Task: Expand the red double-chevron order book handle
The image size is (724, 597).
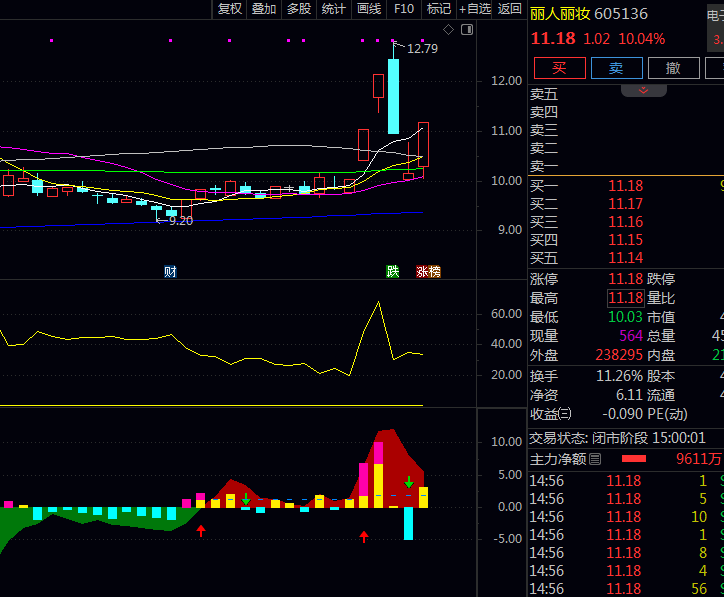Action: pyautogui.click(x=644, y=90)
